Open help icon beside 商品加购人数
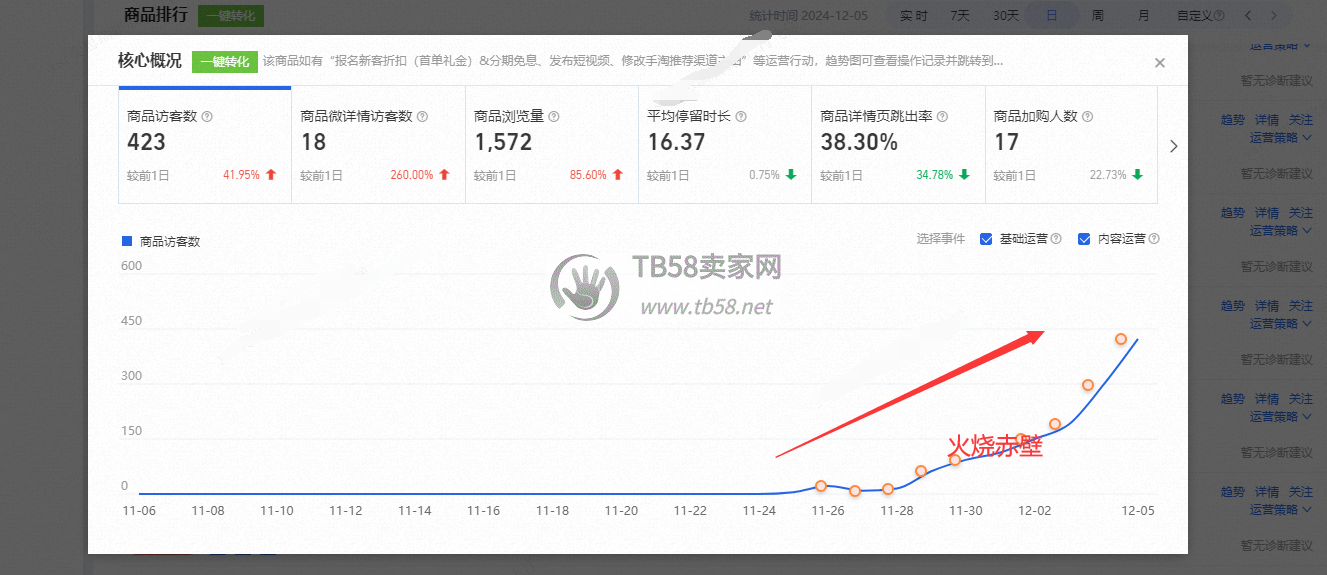This screenshot has height=575, width=1327. click(1087, 117)
